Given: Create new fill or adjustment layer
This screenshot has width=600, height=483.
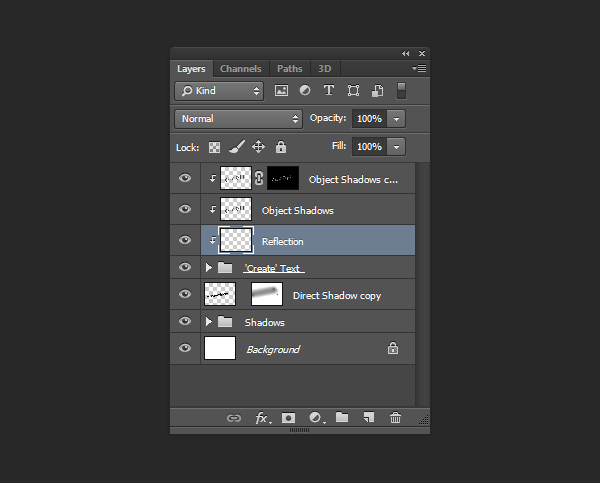Looking at the screenshot, I should point(317,418).
